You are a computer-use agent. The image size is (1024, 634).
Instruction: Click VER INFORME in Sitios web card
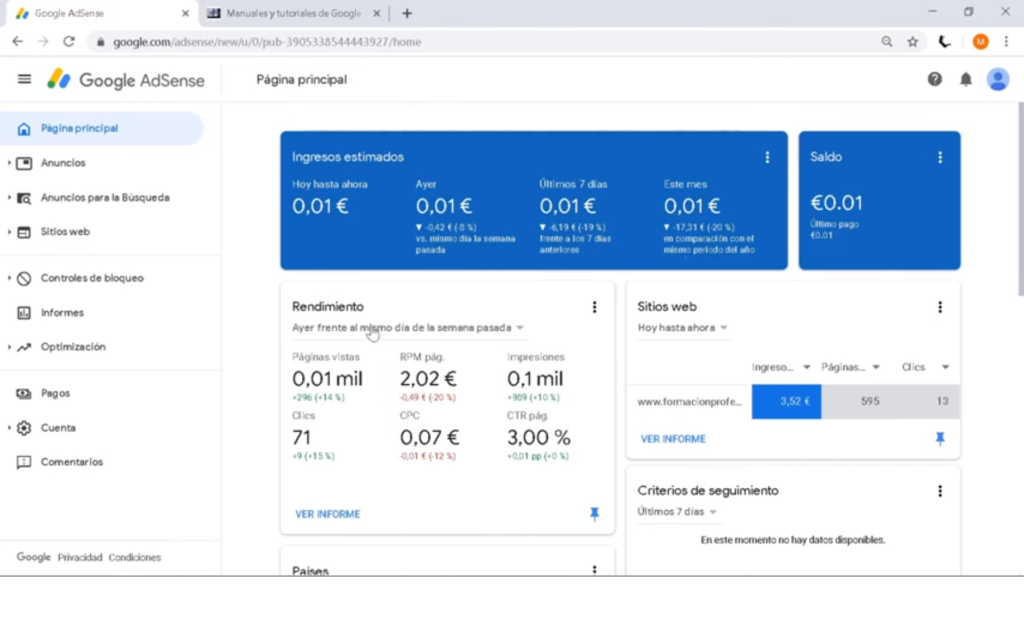(x=673, y=439)
